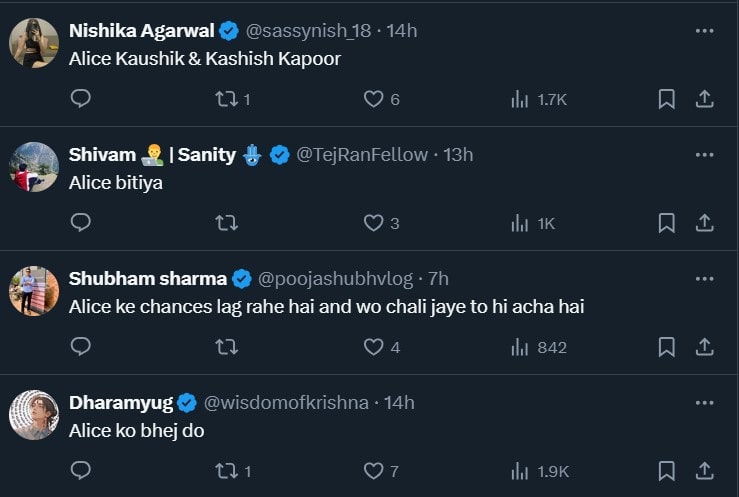Retweet Nishika Agarwal's tweet
Image resolution: width=739 pixels, height=497 pixels.
(227, 99)
